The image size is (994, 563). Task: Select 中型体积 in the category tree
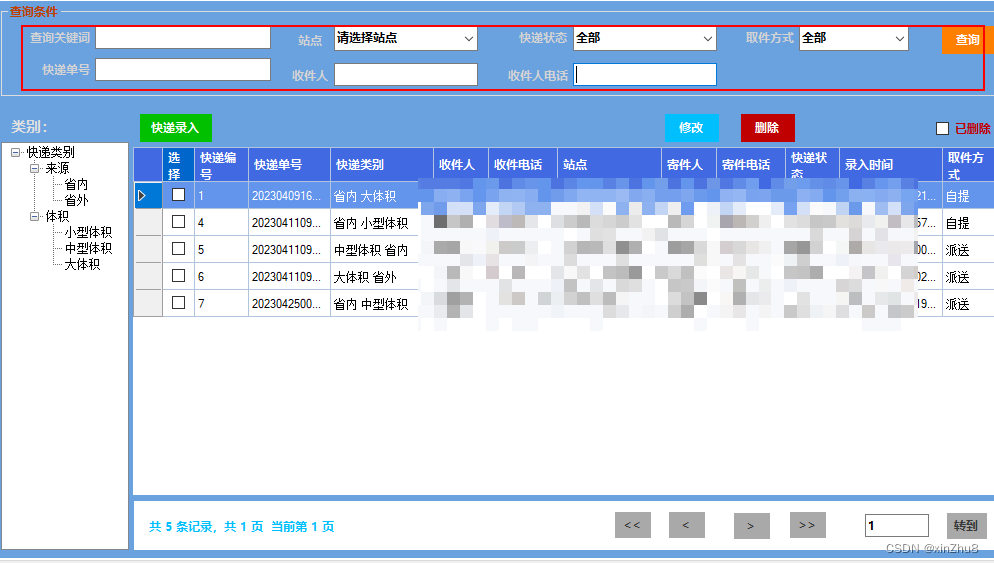pyautogui.click(x=88, y=248)
